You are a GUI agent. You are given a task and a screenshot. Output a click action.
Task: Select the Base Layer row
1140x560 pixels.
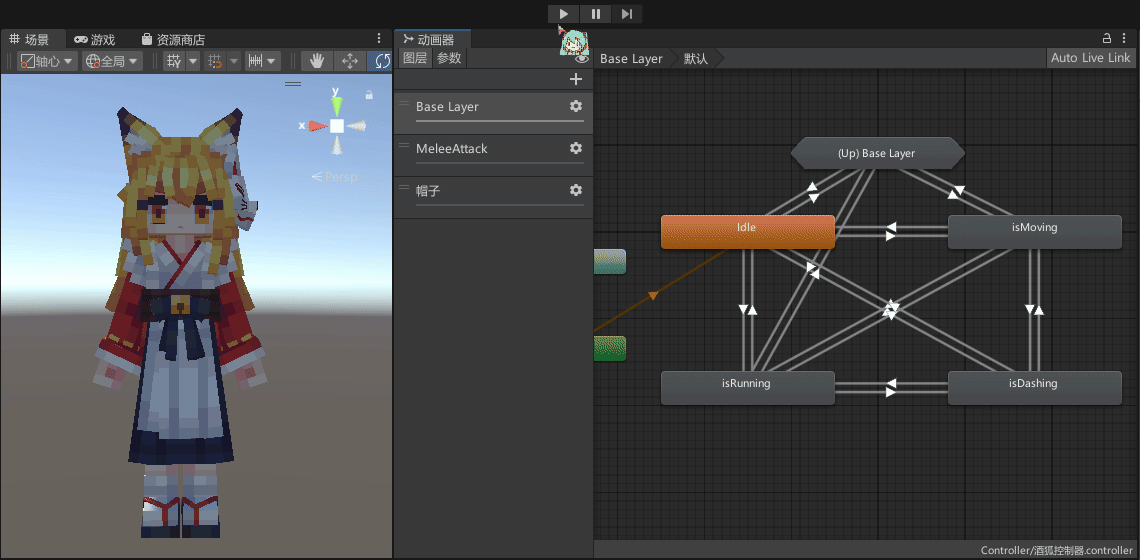pyautogui.click(x=494, y=113)
